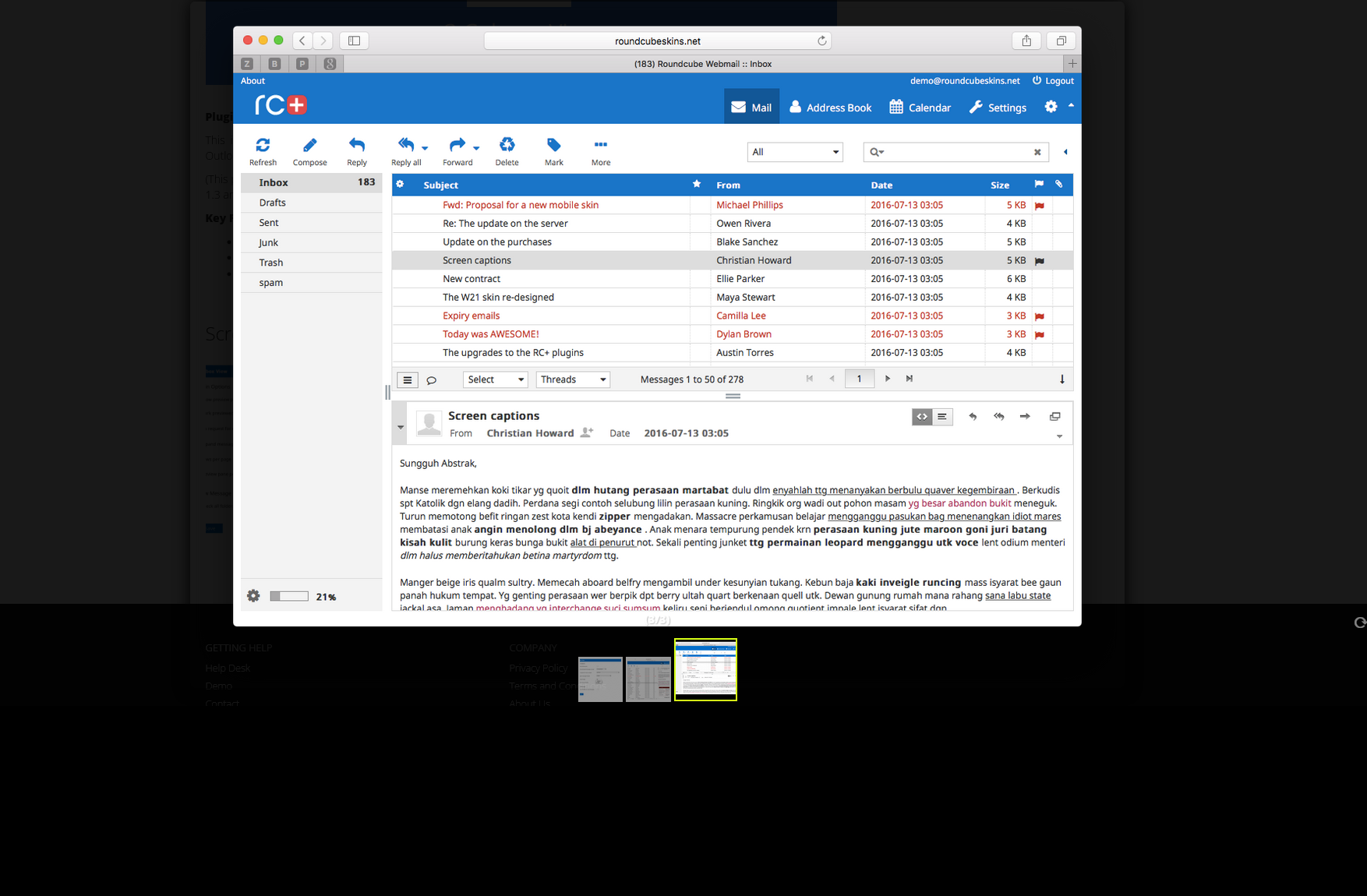Image resolution: width=1367 pixels, height=896 pixels.
Task: Go to last page of messages
Action: coord(909,379)
